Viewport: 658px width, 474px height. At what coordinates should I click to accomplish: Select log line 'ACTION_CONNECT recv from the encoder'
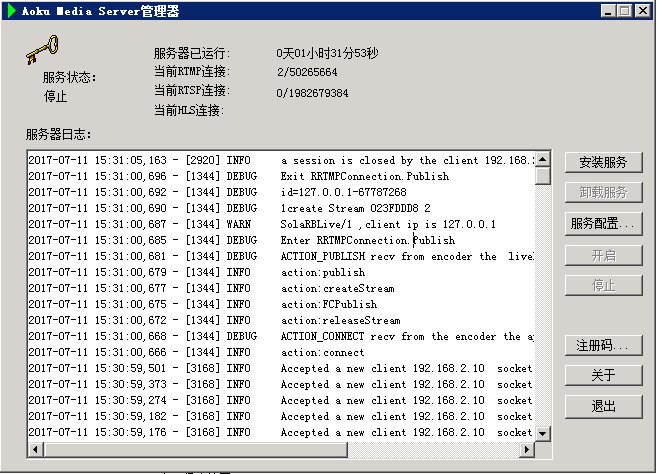click(281, 336)
